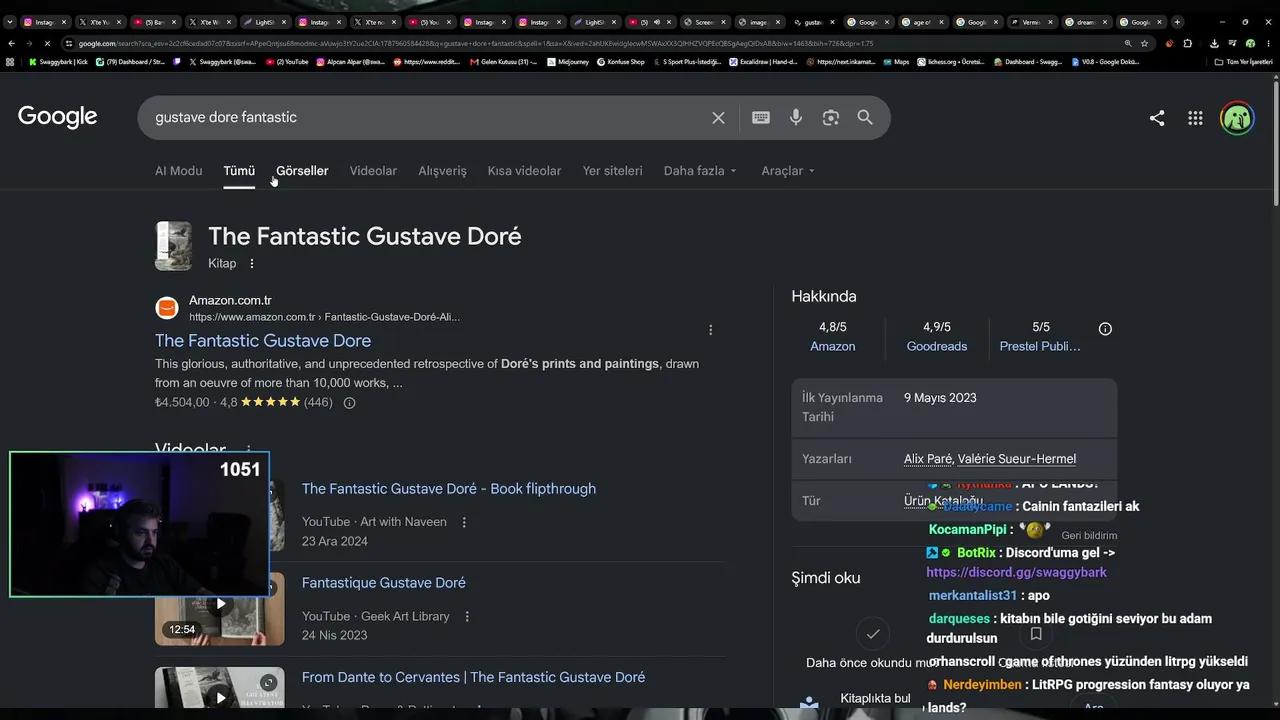Show info about the Amazon rating
The height and width of the screenshot is (720, 1280).
349,403
